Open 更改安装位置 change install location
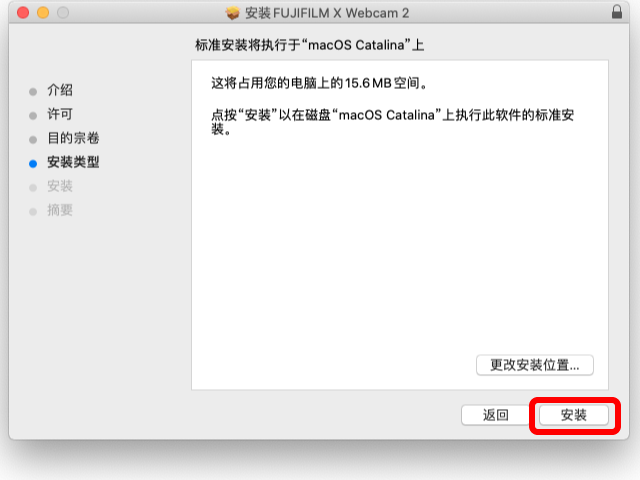The image size is (640, 480). pos(535,365)
